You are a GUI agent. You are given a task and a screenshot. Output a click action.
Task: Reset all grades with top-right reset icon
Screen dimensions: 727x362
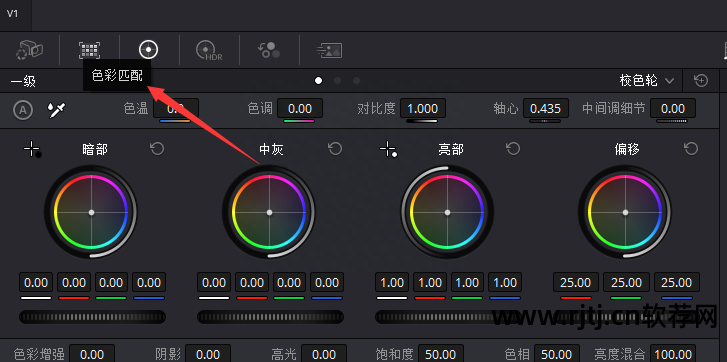[x=701, y=81]
